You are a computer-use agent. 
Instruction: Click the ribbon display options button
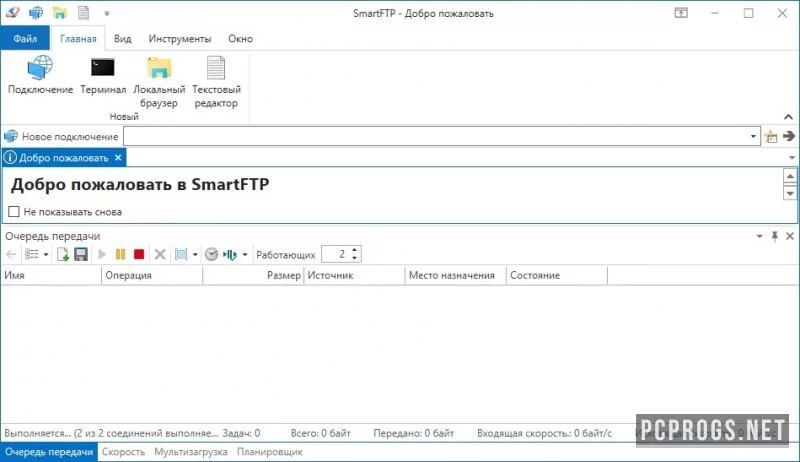coord(681,13)
